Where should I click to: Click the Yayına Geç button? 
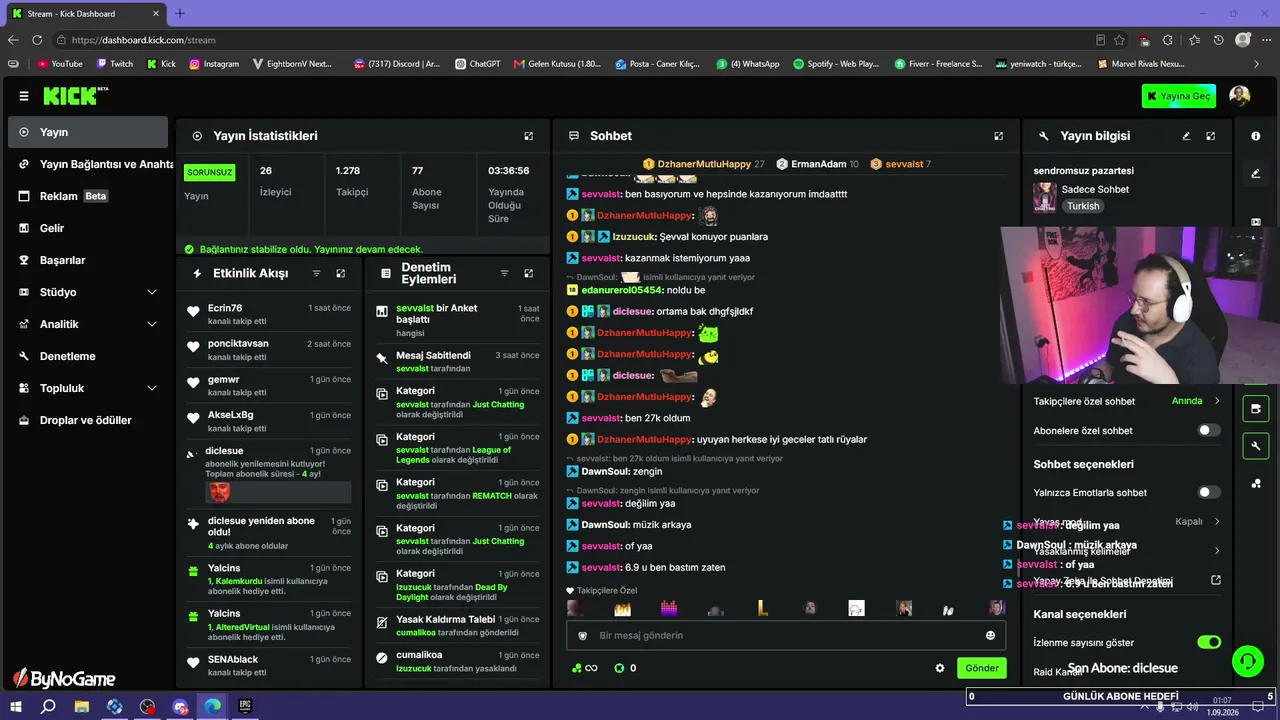coord(1179,96)
